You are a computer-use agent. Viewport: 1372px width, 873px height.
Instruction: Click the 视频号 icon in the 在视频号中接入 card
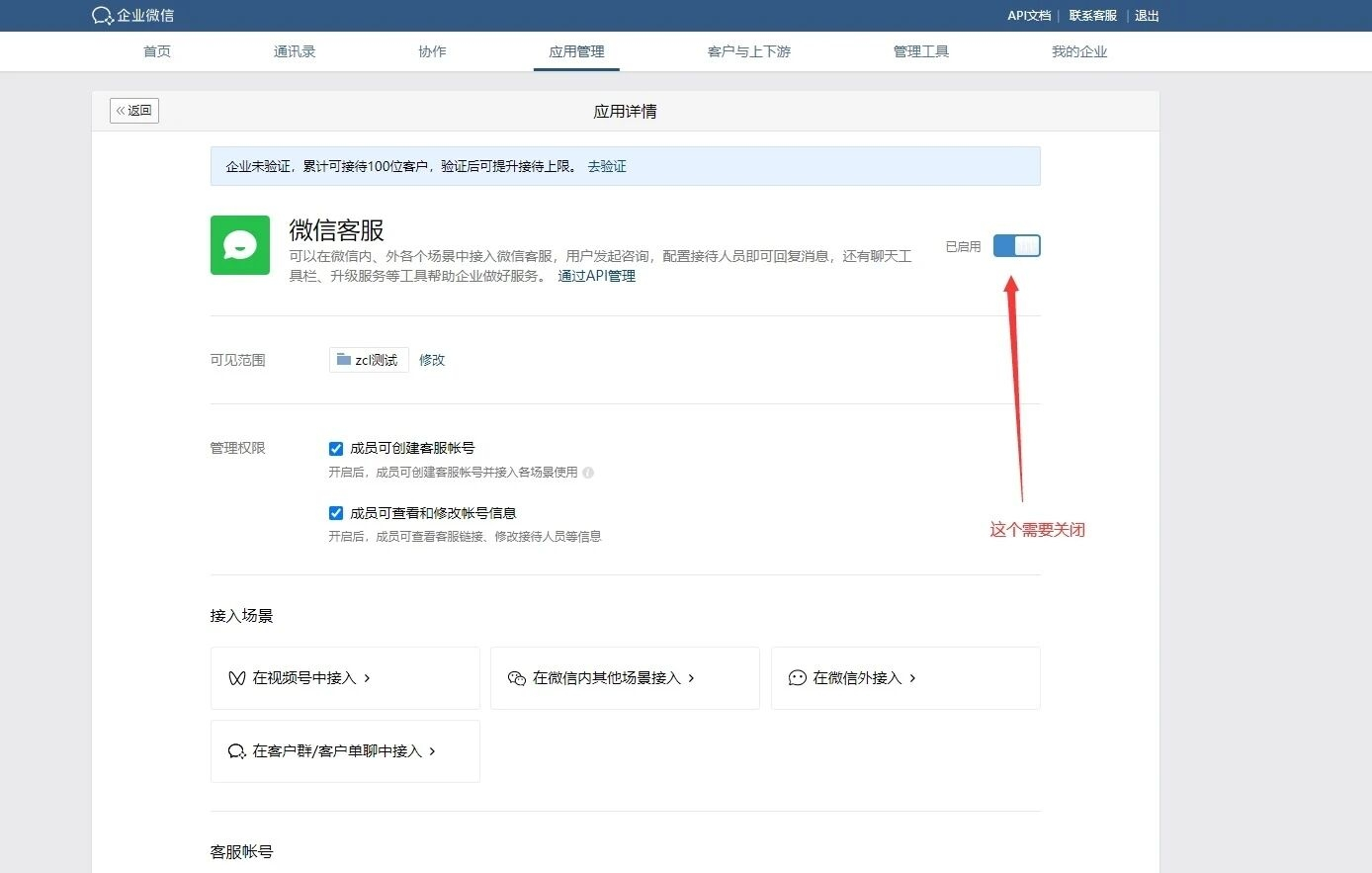237,678
